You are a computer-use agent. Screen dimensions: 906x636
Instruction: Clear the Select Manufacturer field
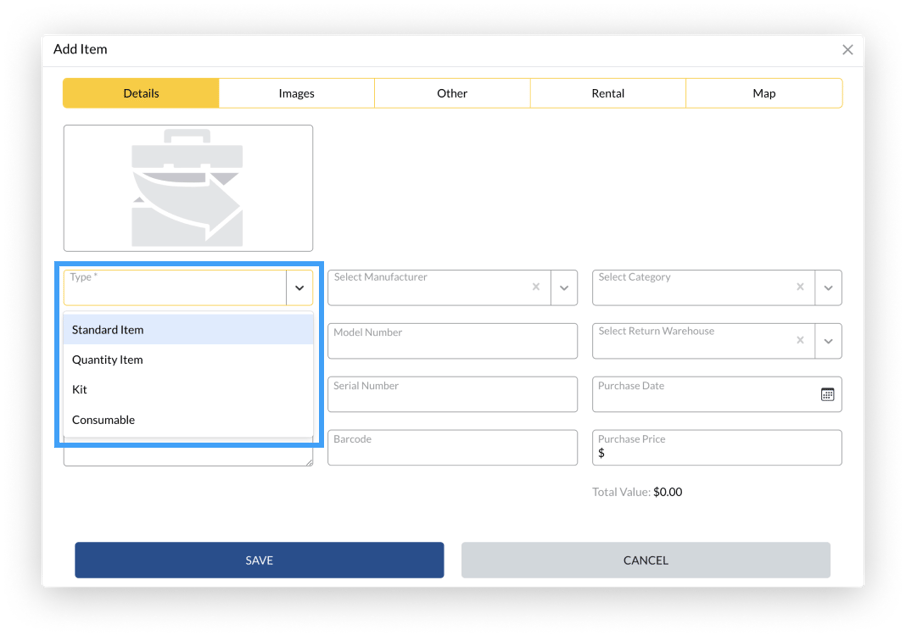pos(536,287)
